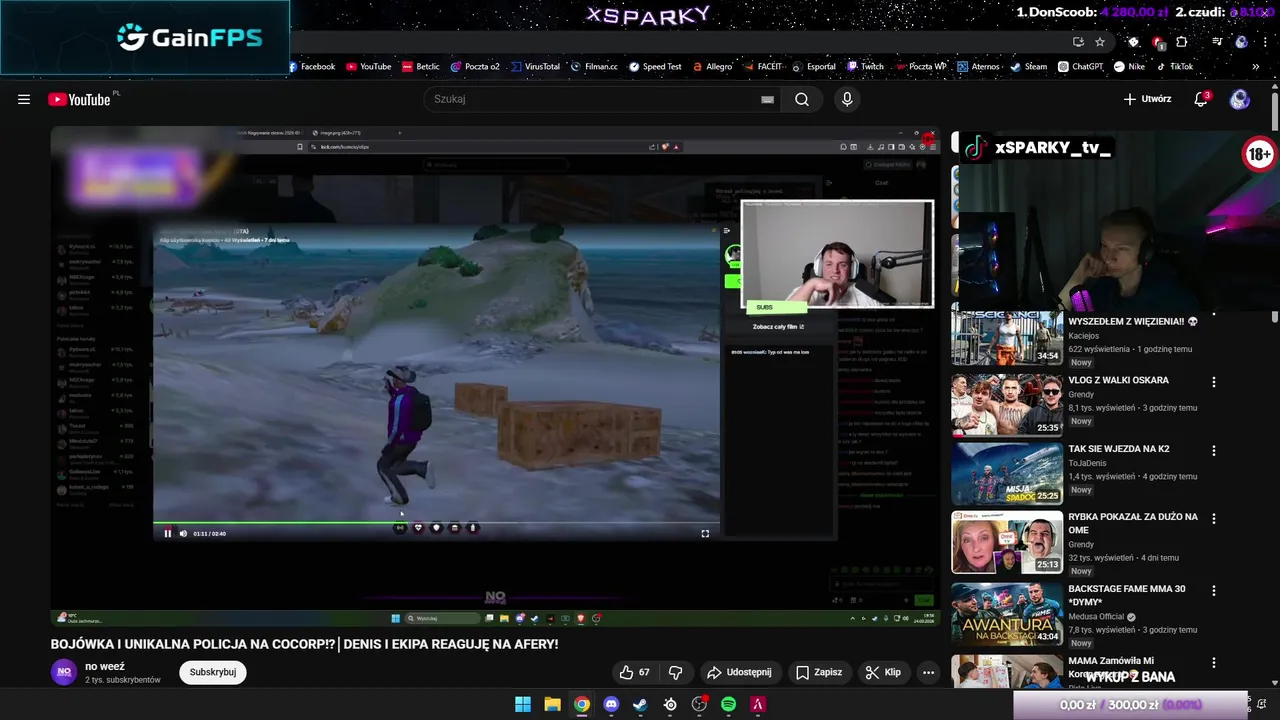Open YouTube account avatar menu
Viewport: 1280px width, 720px height.
1240,99
